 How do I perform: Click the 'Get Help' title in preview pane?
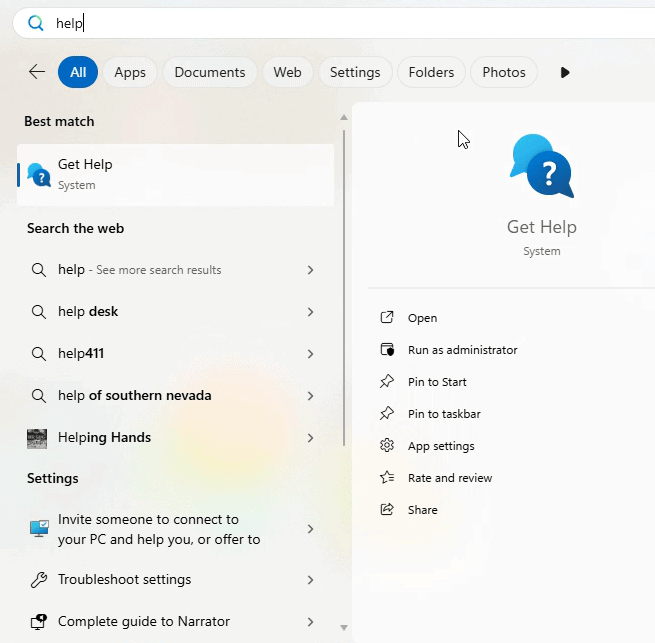(x=542, y=227)
